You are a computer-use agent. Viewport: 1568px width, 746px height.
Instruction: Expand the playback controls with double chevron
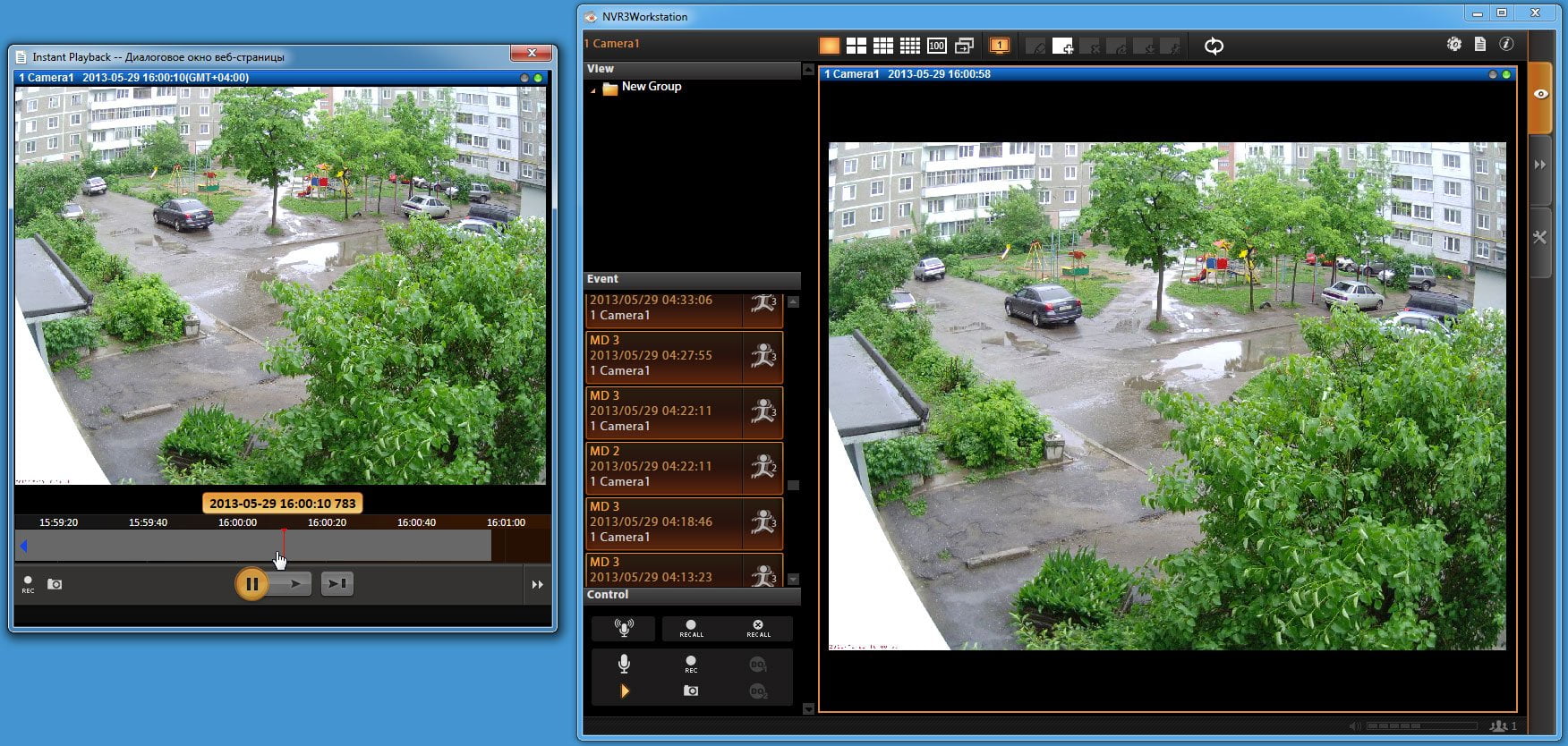click(537, 585)
